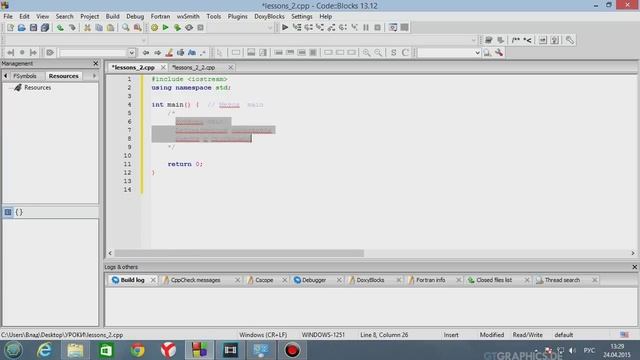The width and height of the screenshot is (640, 360).
Task: Select the Resources tree root item
Action: [x=38, y=87]
